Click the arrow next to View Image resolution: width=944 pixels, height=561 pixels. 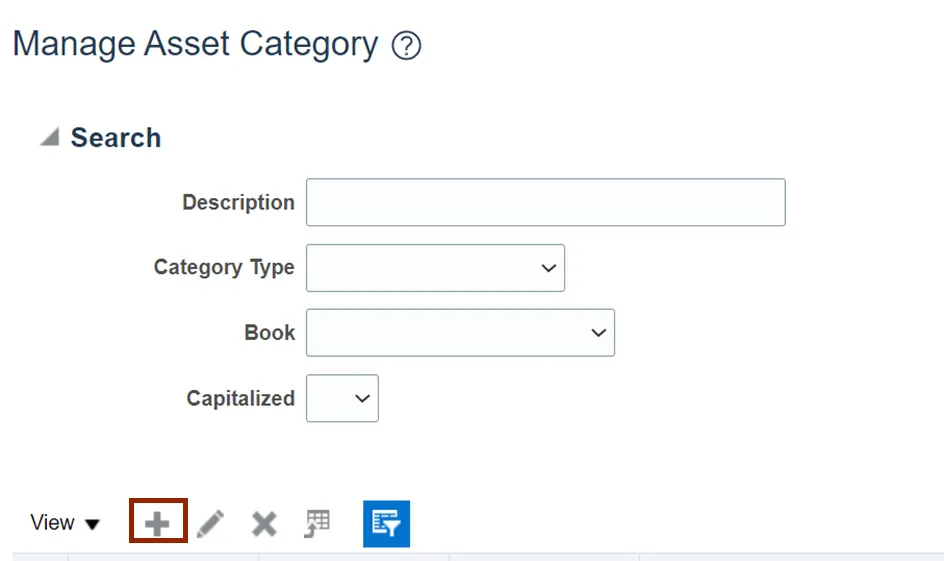pos(92,524)
